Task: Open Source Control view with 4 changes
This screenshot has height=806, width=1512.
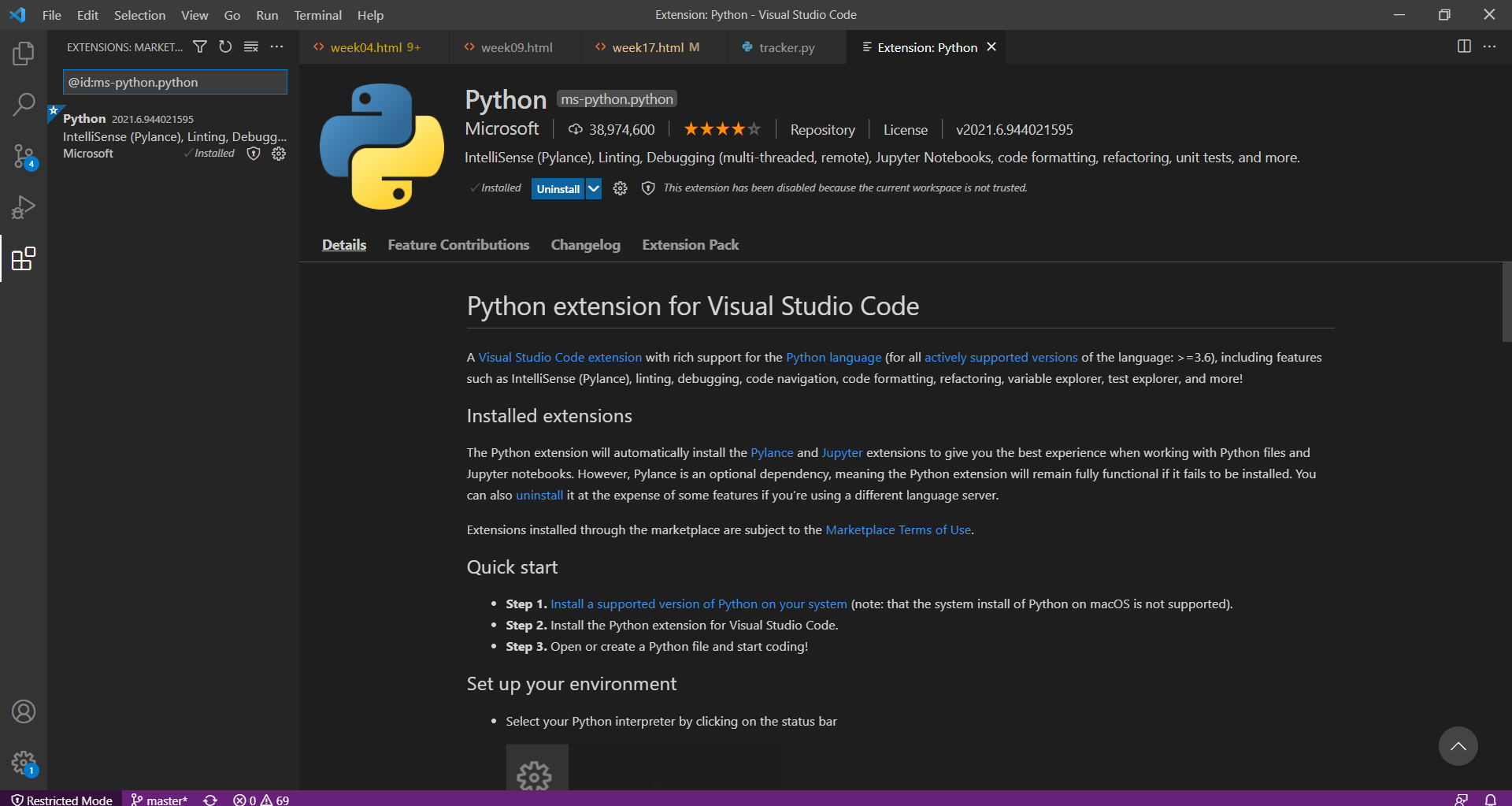Action: (24, 156)
